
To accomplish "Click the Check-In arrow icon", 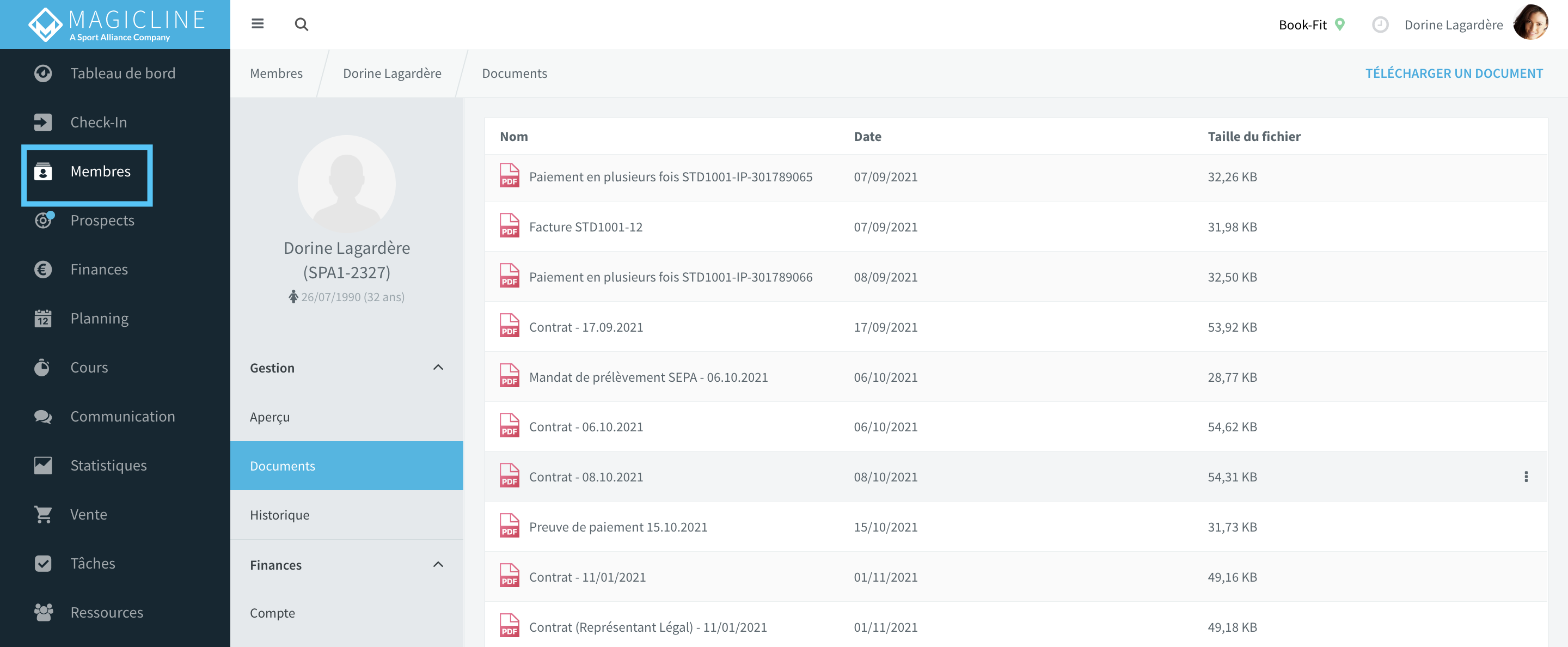I will click(42, 123).
